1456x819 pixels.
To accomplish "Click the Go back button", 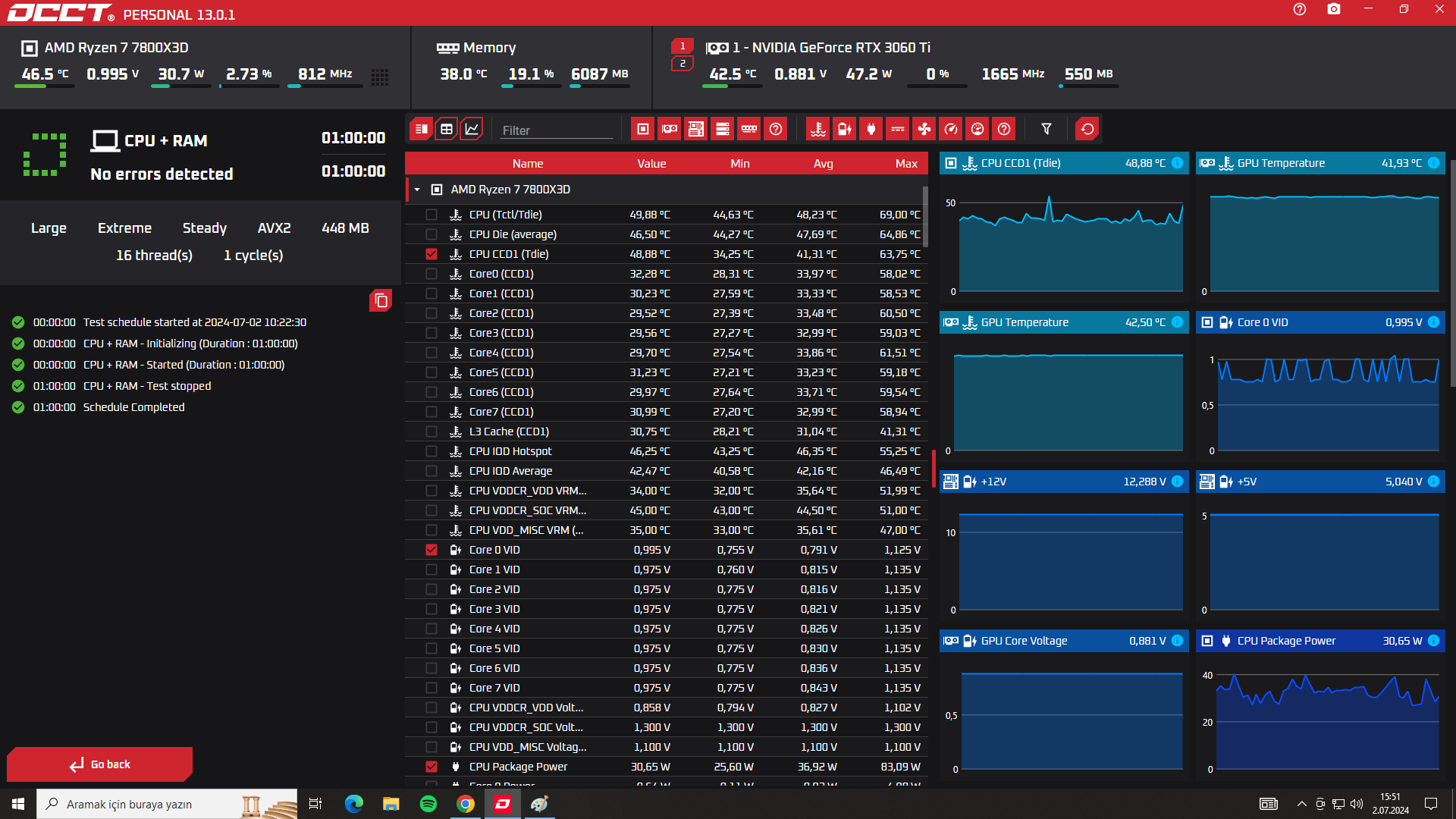I will [x=100, y=764].
